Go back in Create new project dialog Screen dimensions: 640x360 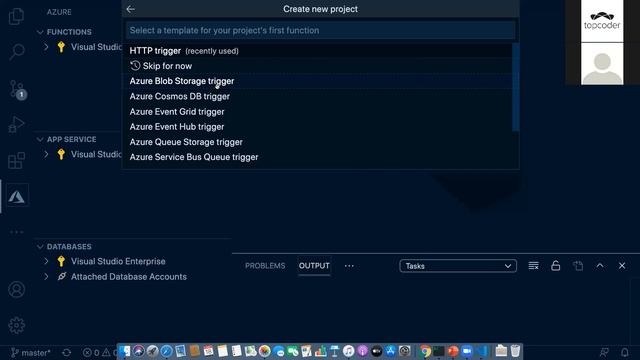[x=131, y=9]
